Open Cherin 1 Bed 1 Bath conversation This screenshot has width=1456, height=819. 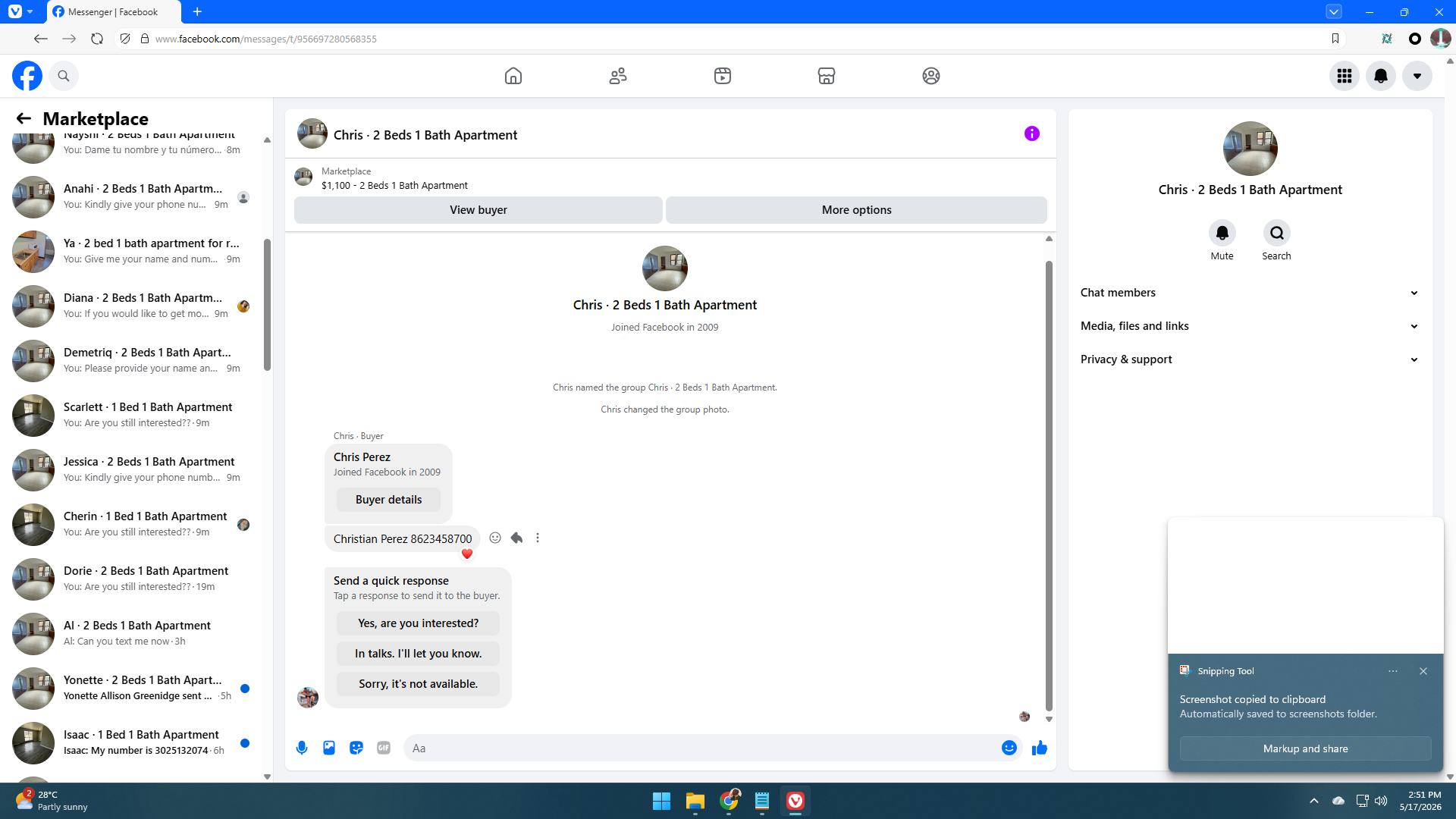tap(133, 525)
